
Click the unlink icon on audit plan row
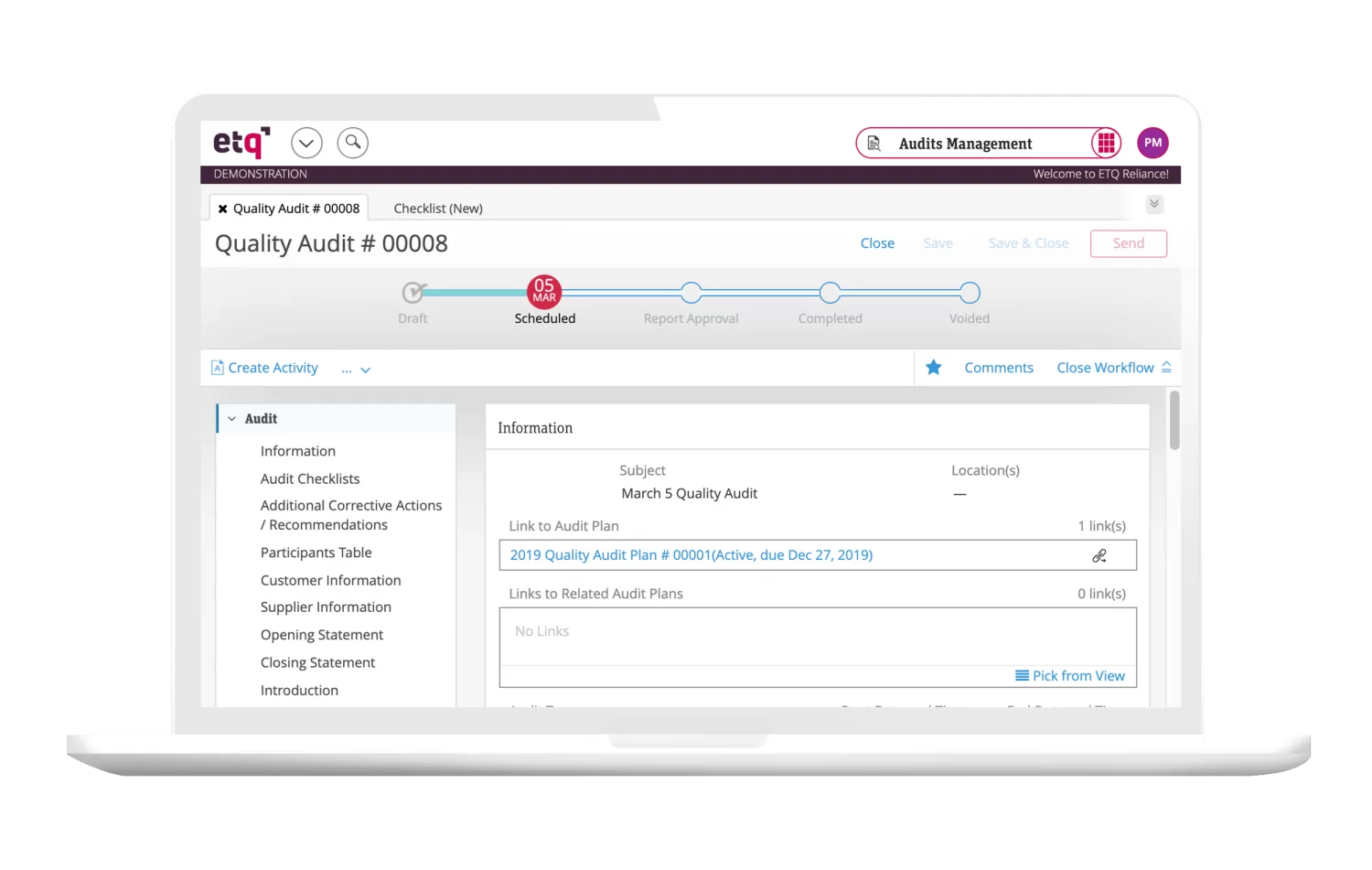[x=1099, y=555]
